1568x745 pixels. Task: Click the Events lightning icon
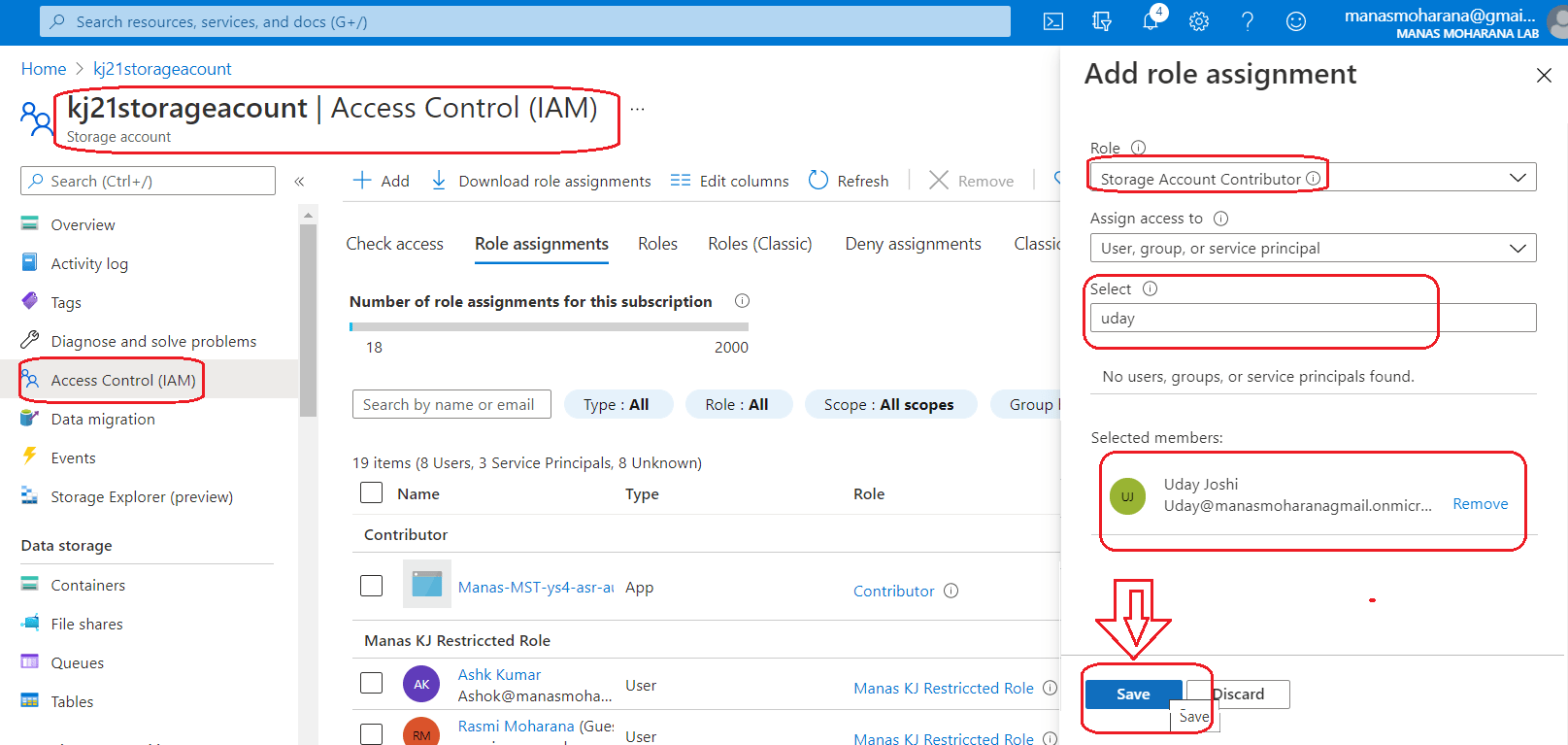tap(30, 457)
